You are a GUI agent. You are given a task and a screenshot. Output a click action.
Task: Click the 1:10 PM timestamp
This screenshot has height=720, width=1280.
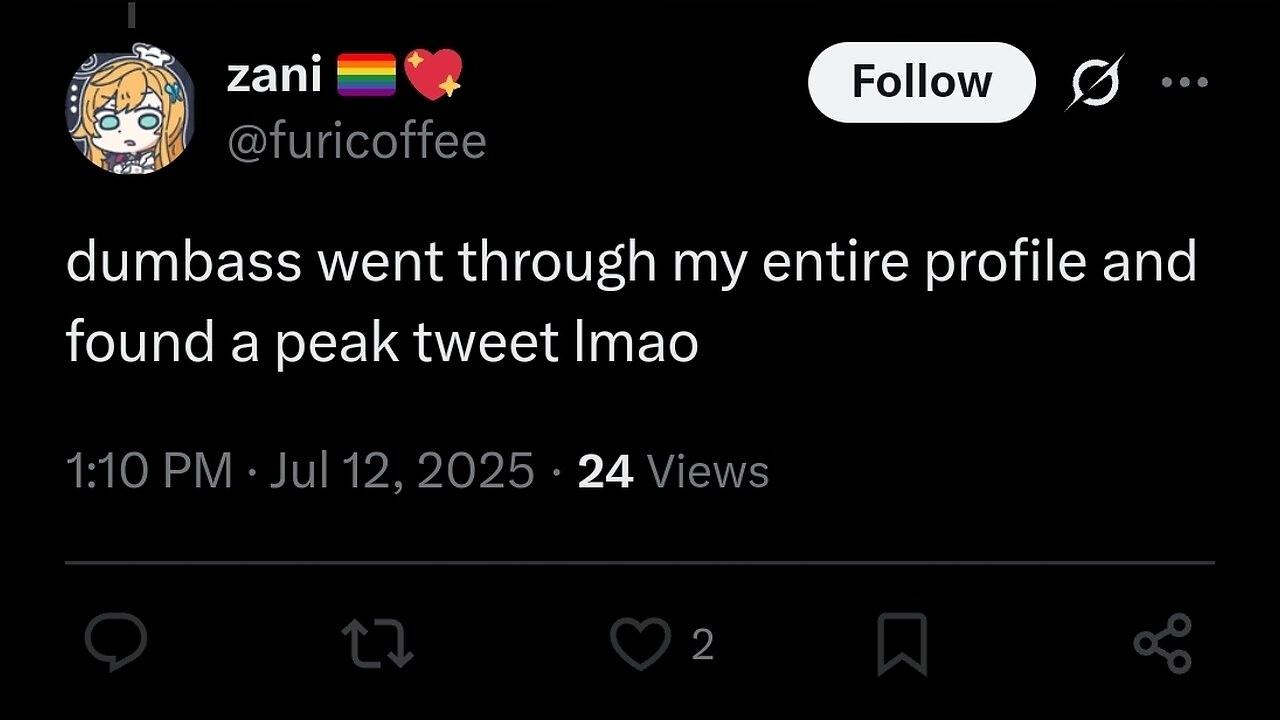click(x=149, y=471)
